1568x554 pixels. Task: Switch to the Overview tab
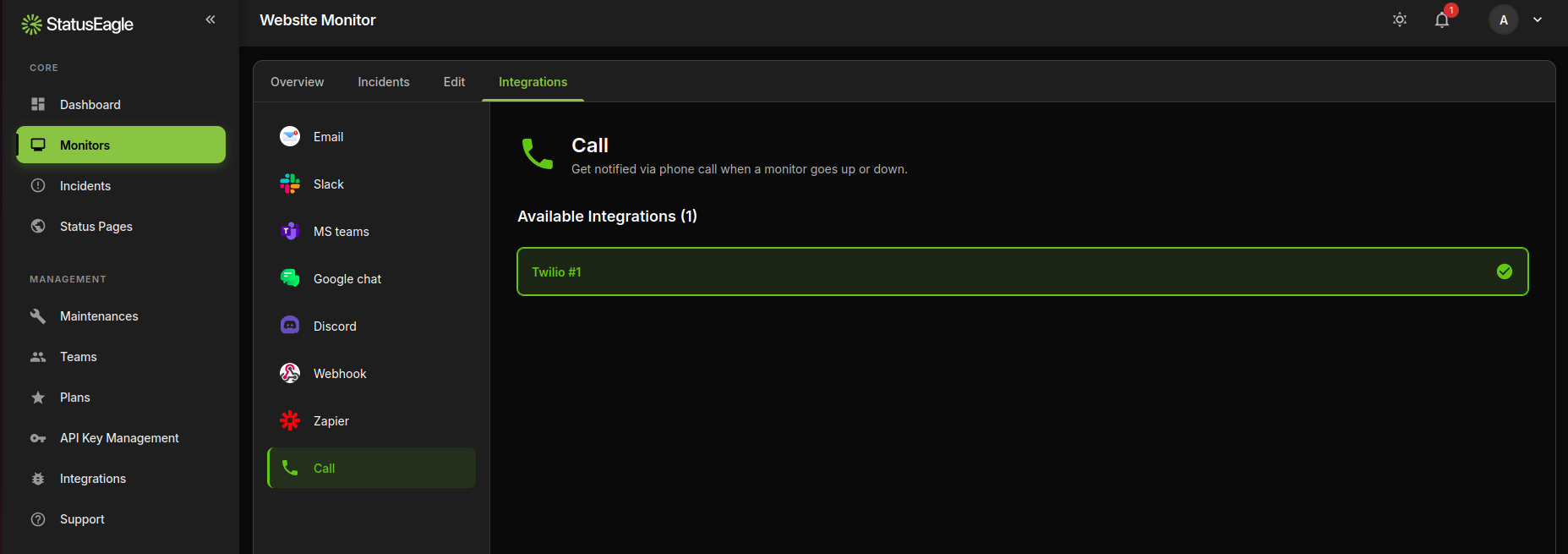(x=297, y=82)
